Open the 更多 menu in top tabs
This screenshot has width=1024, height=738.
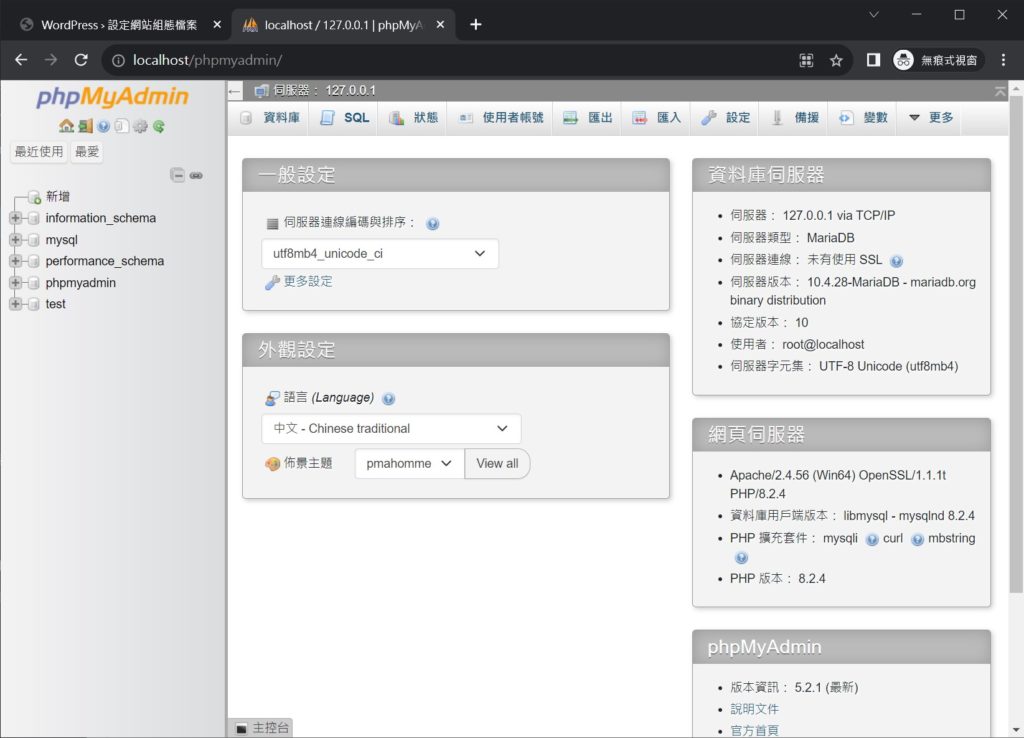coord(931,118)
